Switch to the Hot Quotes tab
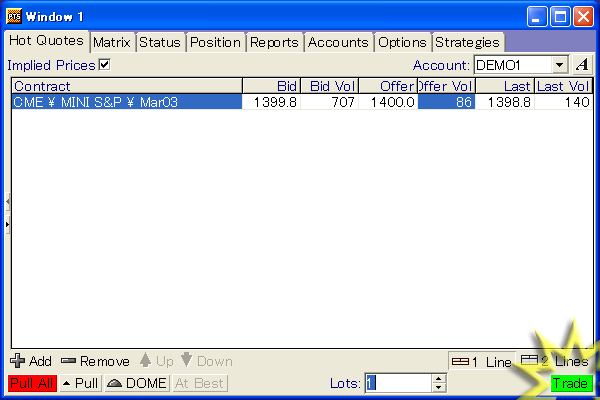This screenshot has height=400, width=600. [x=46, y=41]
